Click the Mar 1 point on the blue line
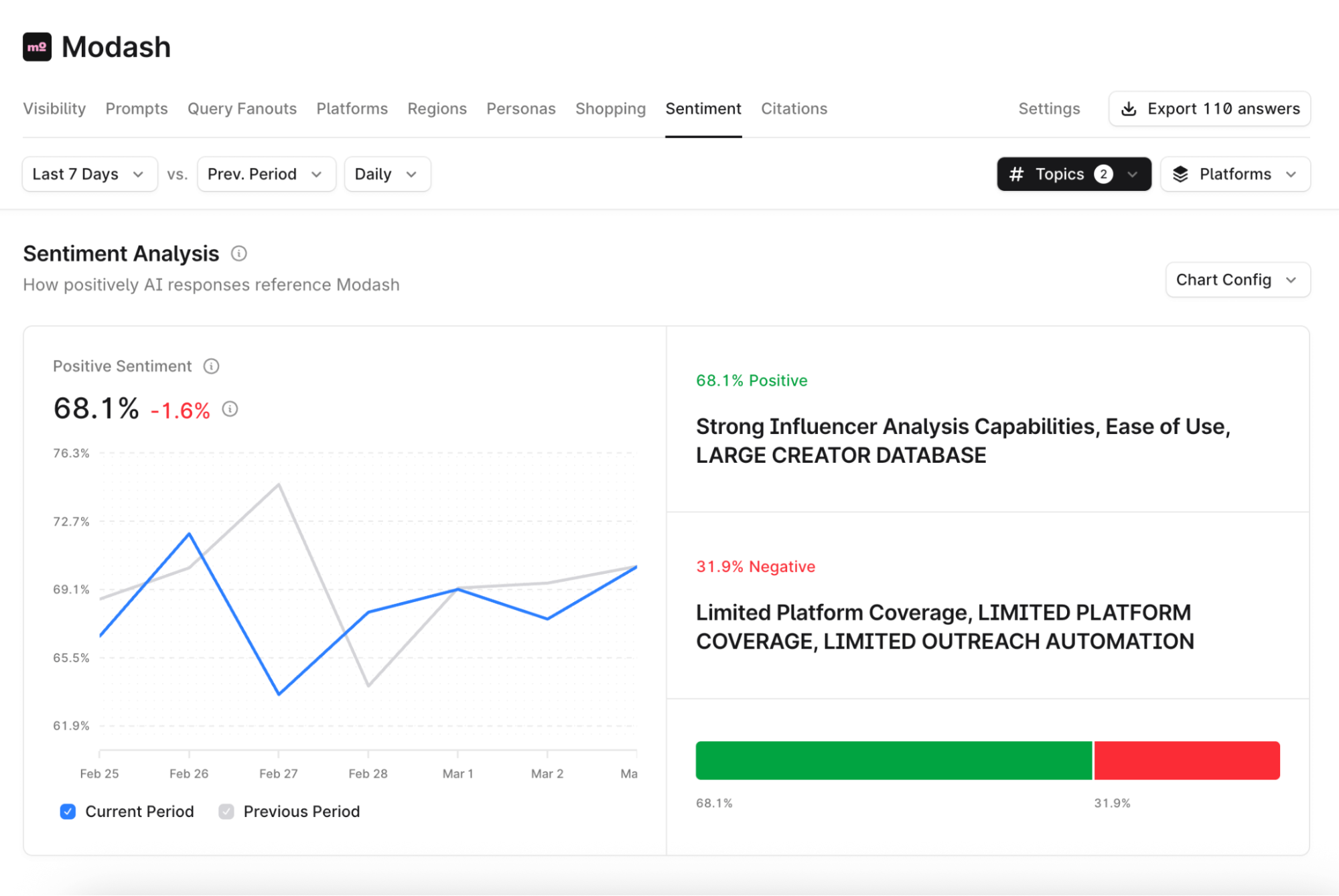The height and width of the screenshot is (896, 1339). click(x=458, y=590)
